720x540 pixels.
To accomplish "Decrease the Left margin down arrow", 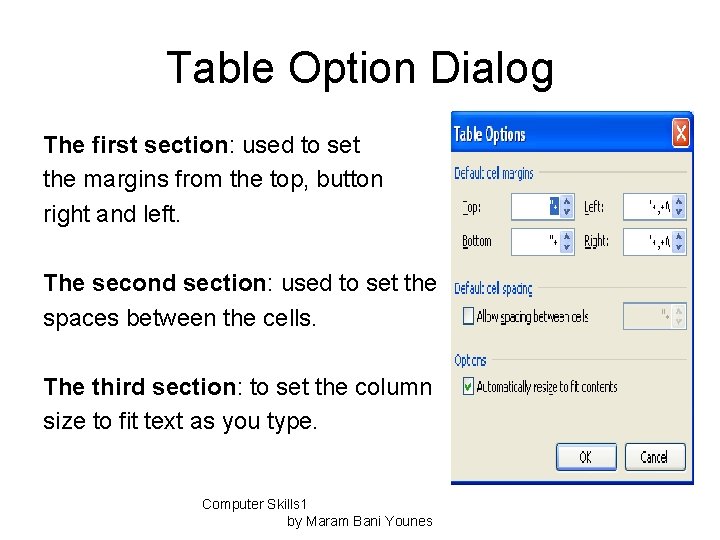I will point(679,212).
